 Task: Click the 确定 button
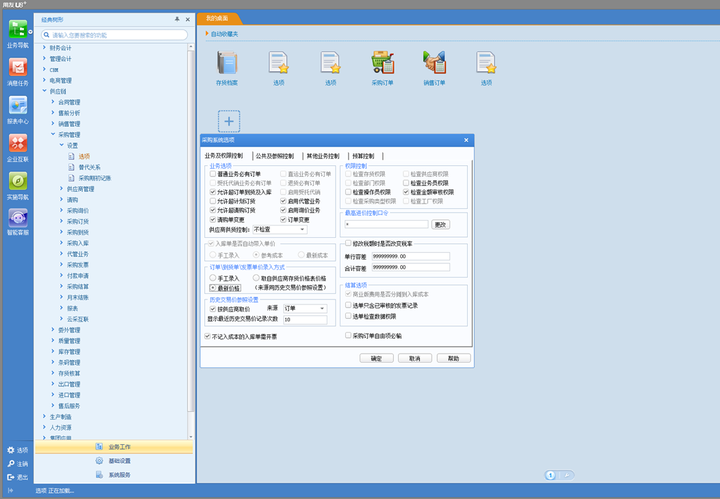click(376, 358)
